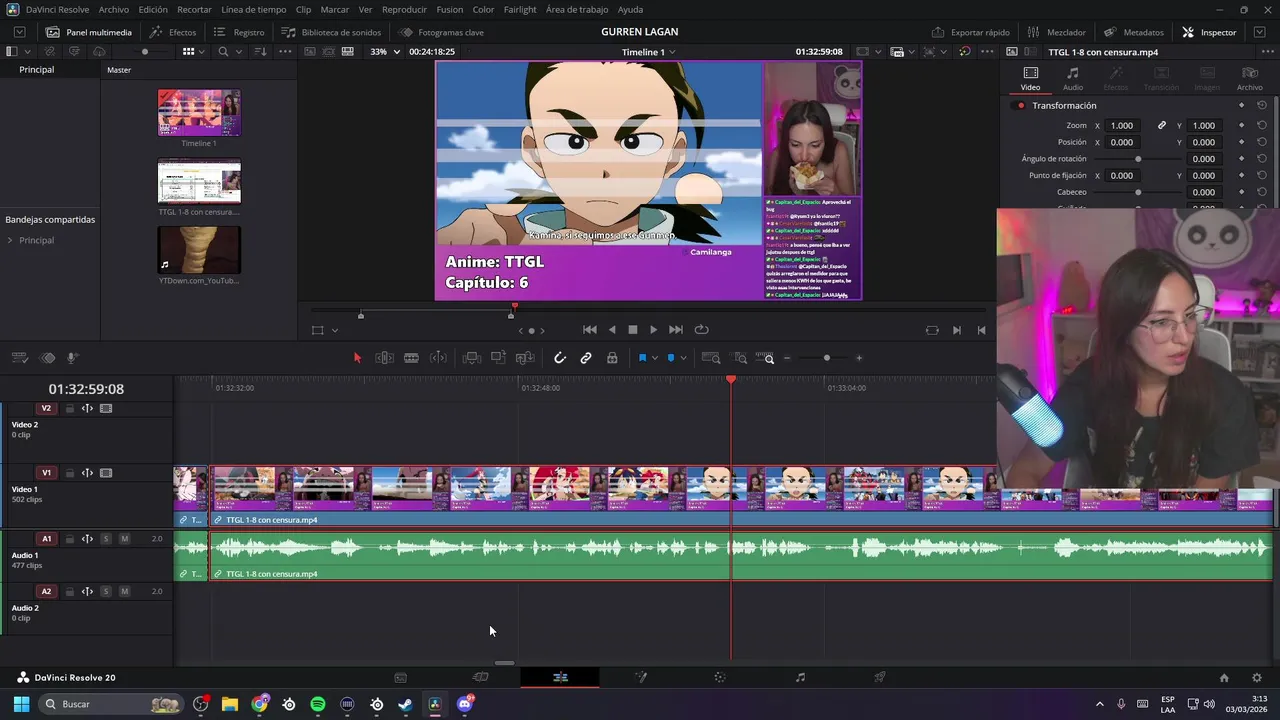Open media pool three-dot options menu
Screen dimensions: 1280x720
click(285, 51)
